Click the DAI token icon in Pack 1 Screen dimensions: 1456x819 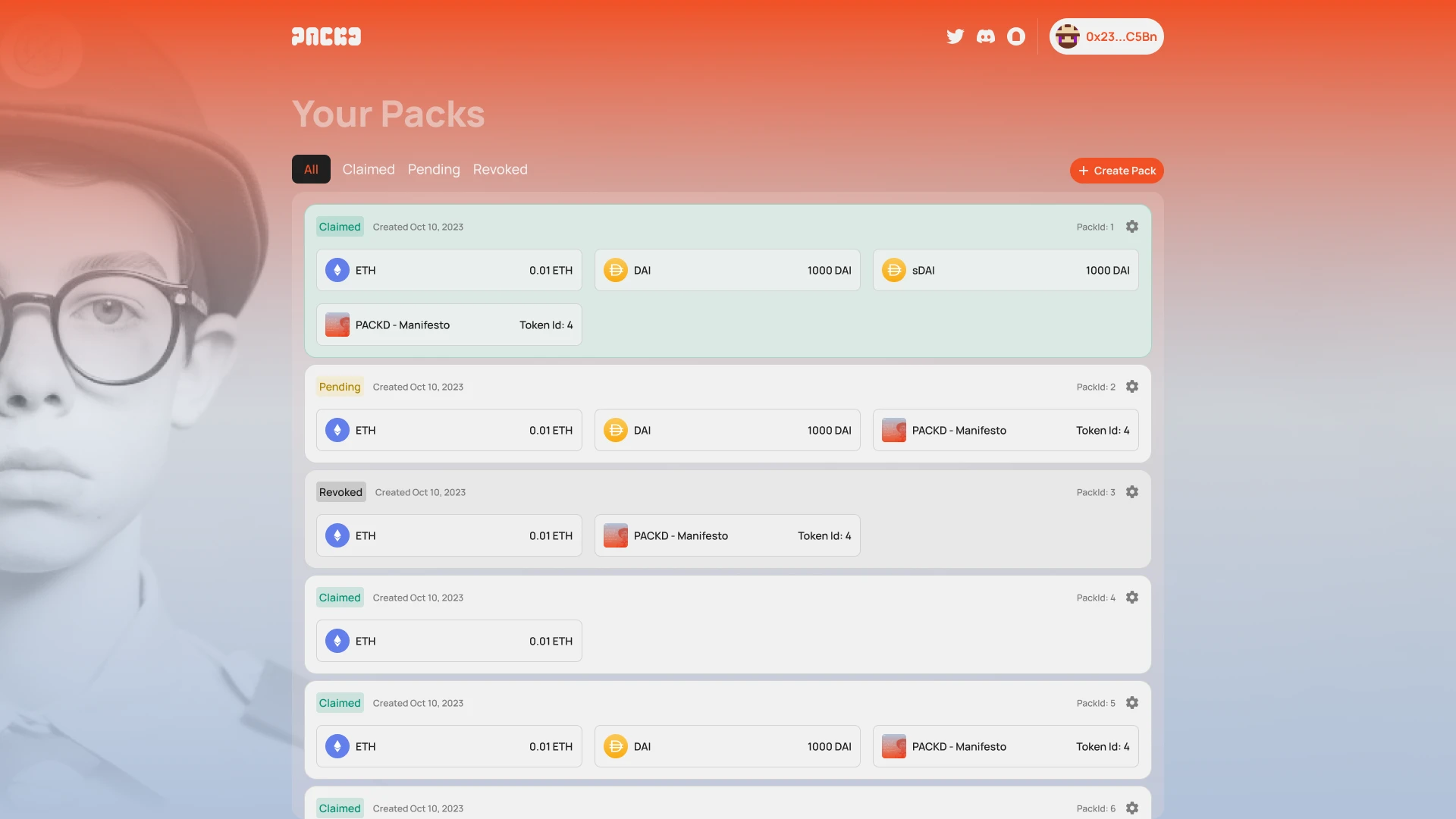615,270
